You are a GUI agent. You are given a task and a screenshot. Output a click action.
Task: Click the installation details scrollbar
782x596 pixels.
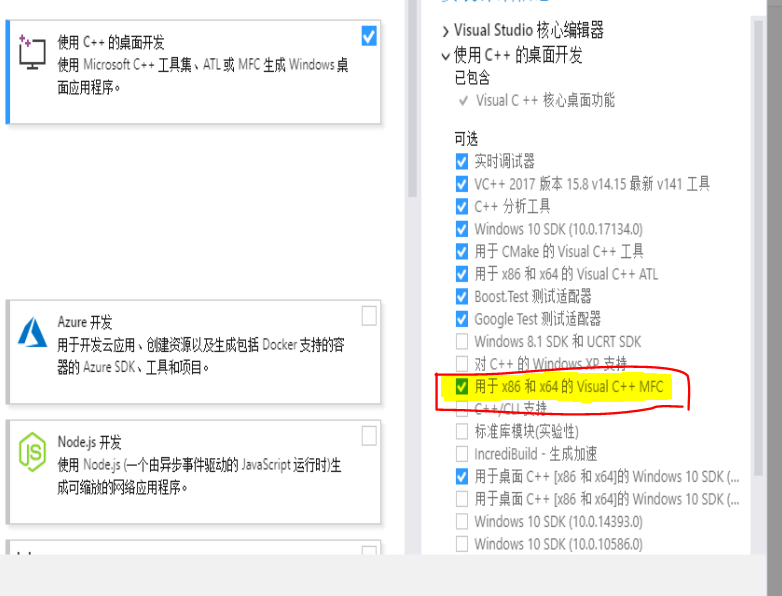[x=758, y=247]
